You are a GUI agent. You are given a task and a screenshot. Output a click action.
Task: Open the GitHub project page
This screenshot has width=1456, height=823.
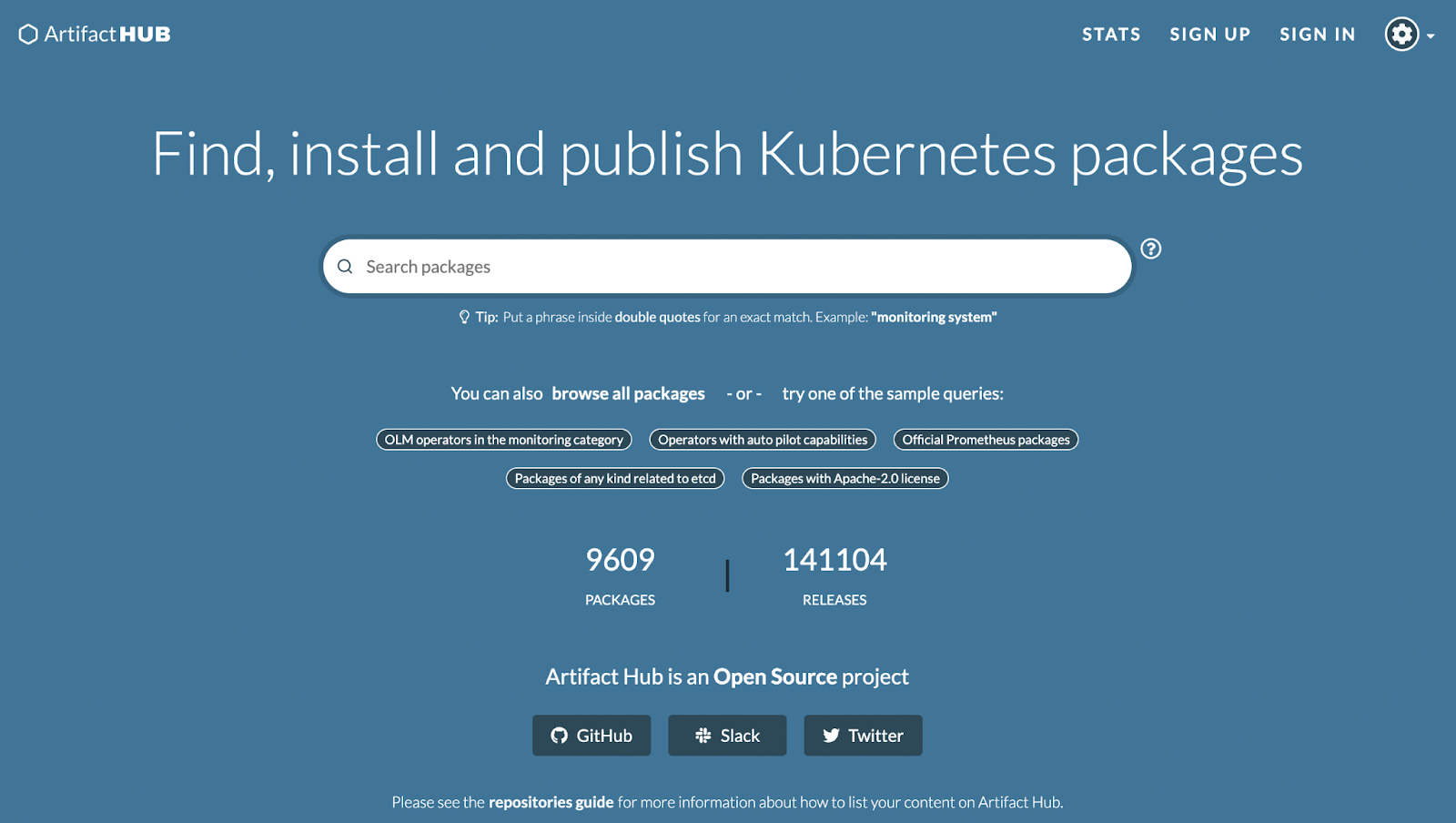(591, 735)
